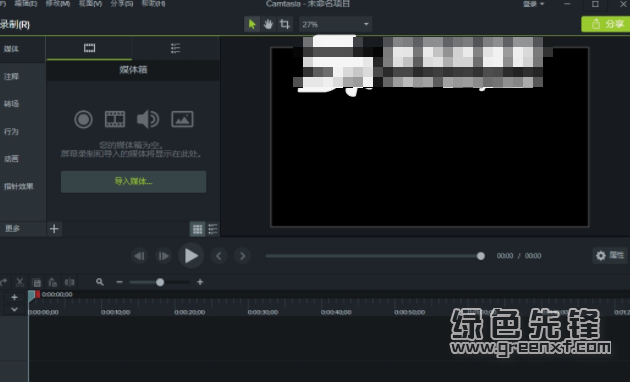
Task: Switch to the library list tab
Action: coord(176,48)
